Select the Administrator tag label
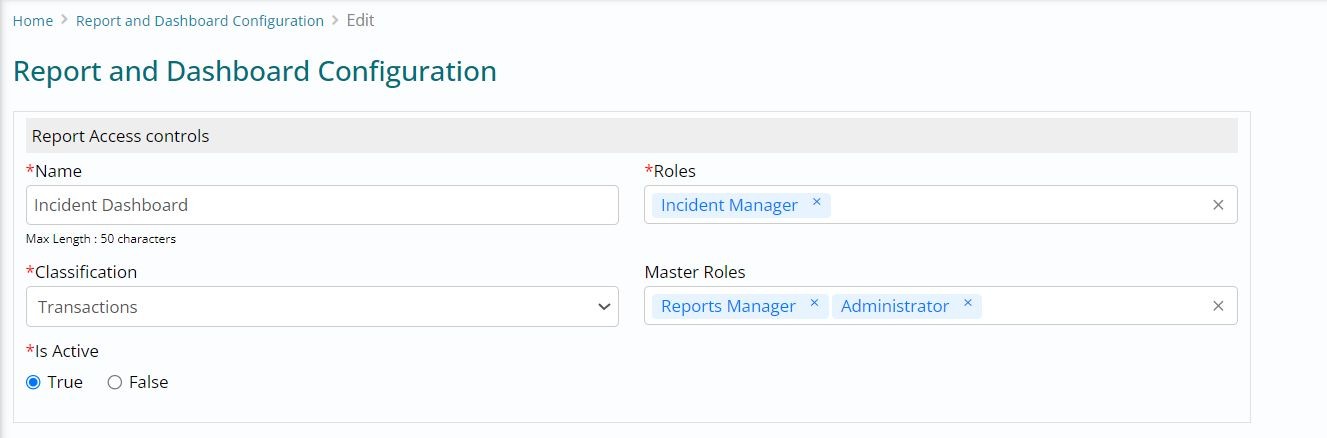Screen dimensions: 1327x438 click(x=894, y=306)
